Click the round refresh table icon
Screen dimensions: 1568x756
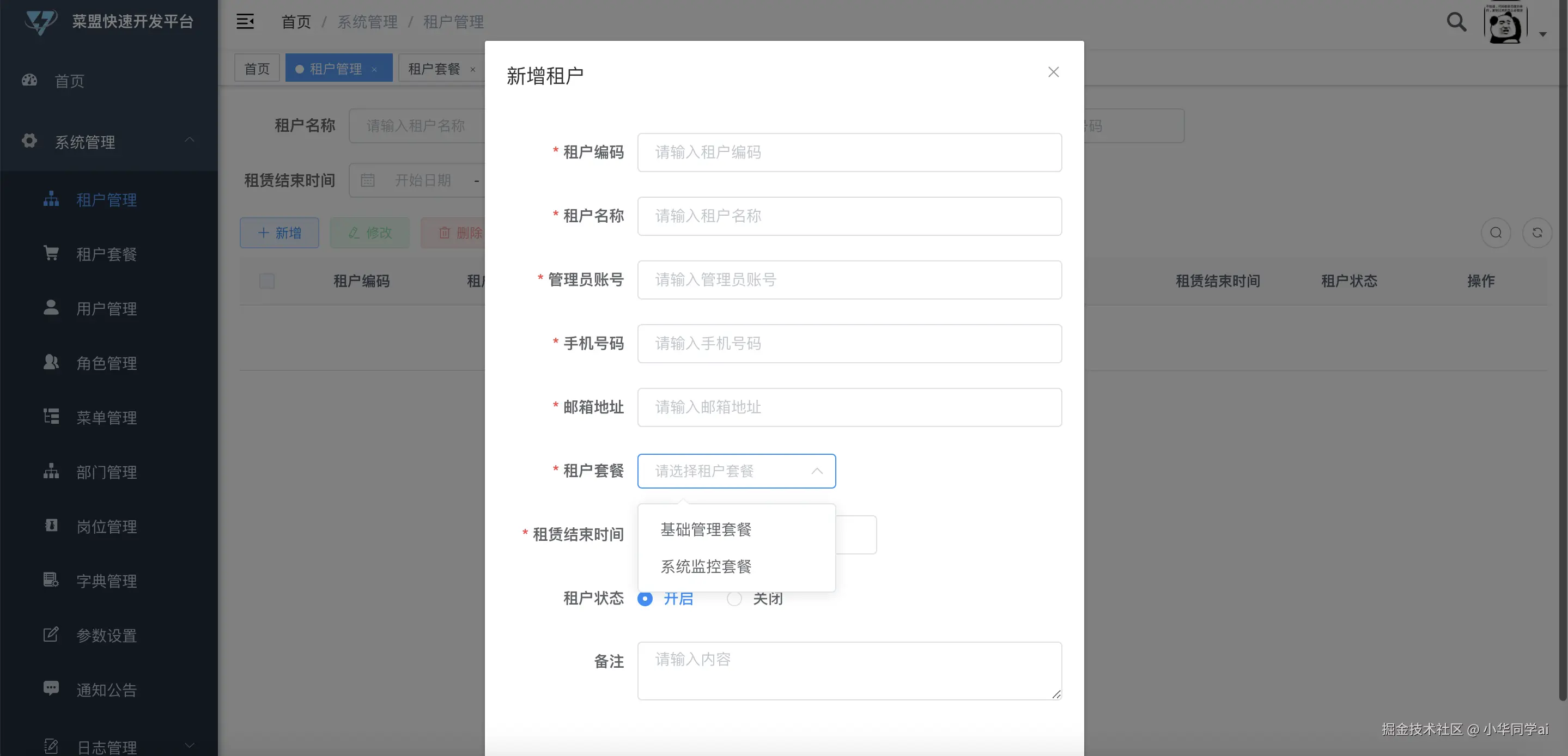tap(1536, 233)
